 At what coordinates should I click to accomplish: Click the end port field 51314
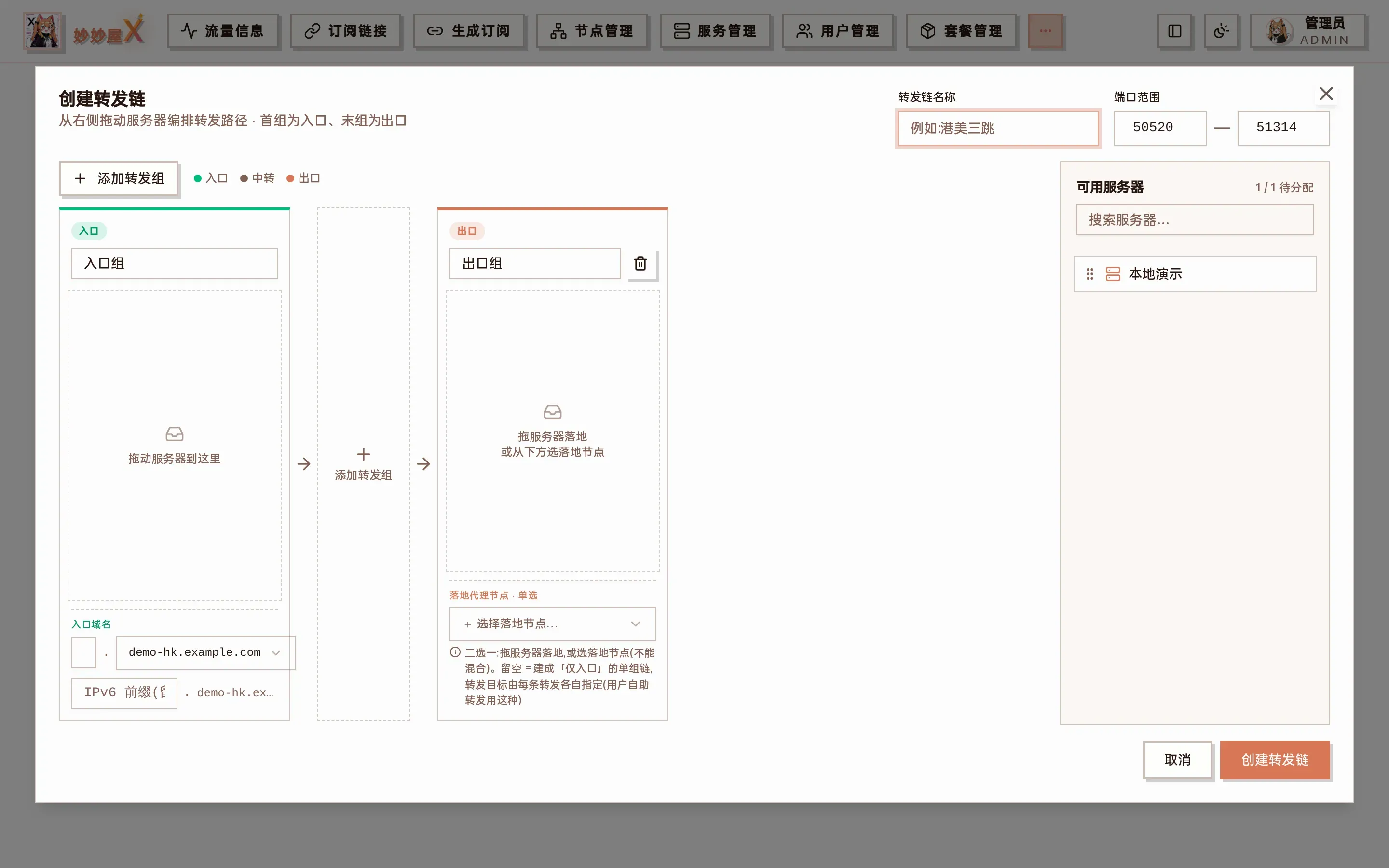point(1283,128)
